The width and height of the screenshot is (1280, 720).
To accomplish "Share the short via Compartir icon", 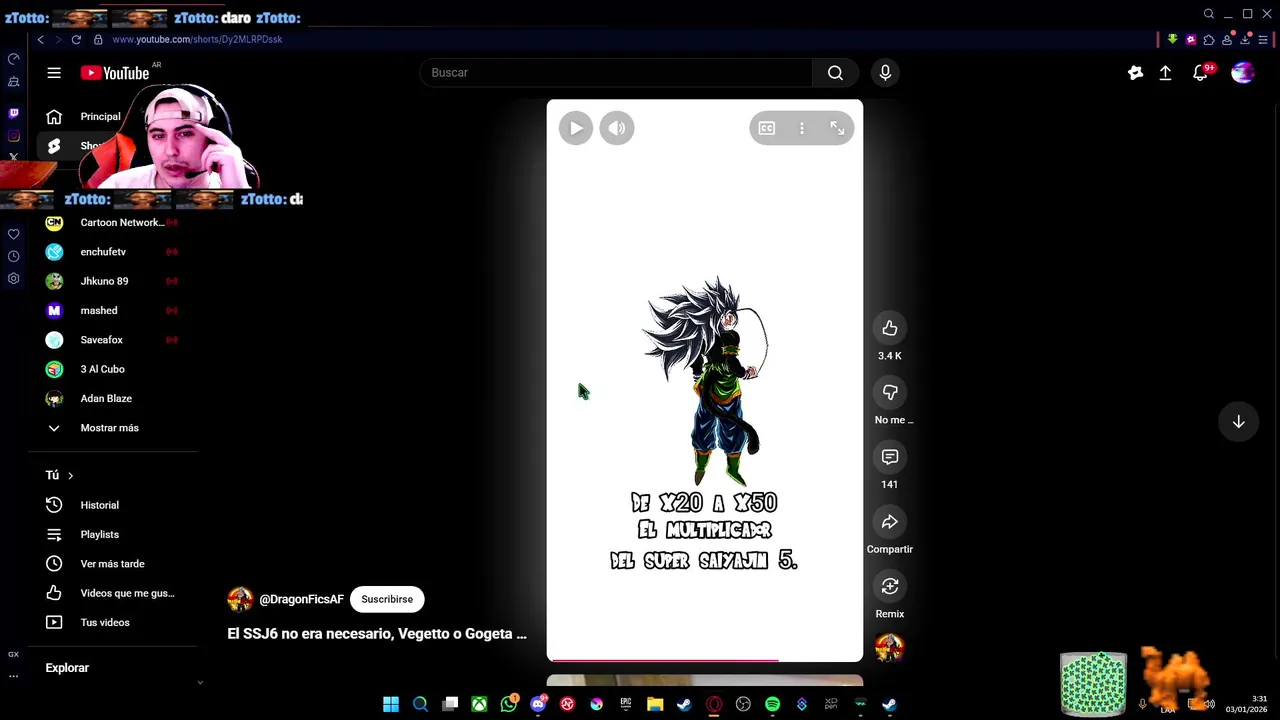I will [x=890, y=522].
